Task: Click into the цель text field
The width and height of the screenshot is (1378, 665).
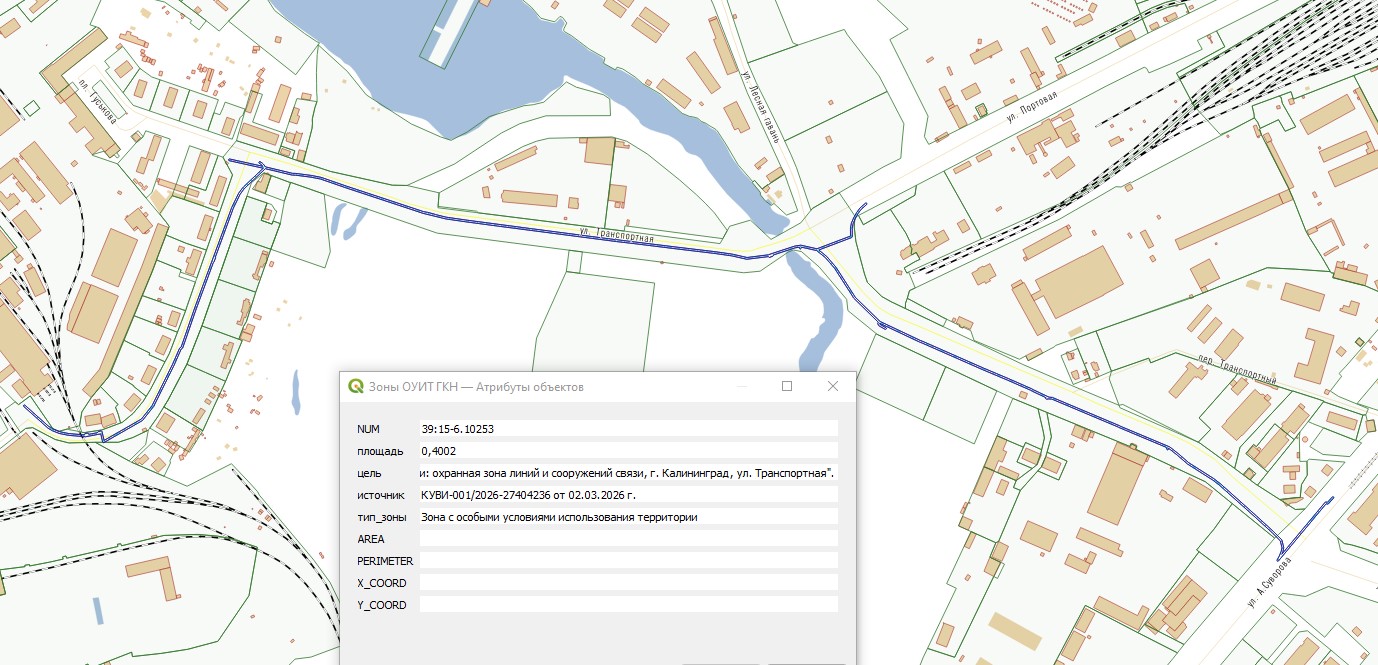Action: [628, 472]
